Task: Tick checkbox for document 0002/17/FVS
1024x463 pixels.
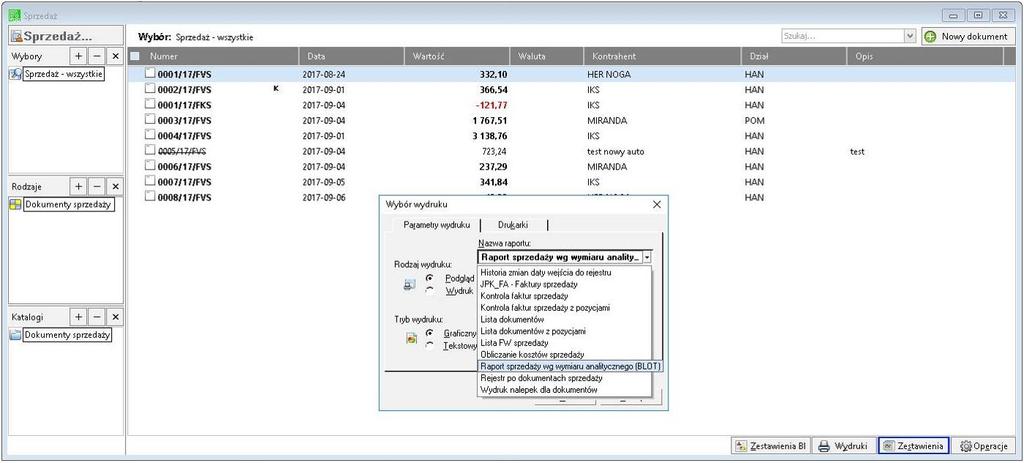Action: [150, 89]
